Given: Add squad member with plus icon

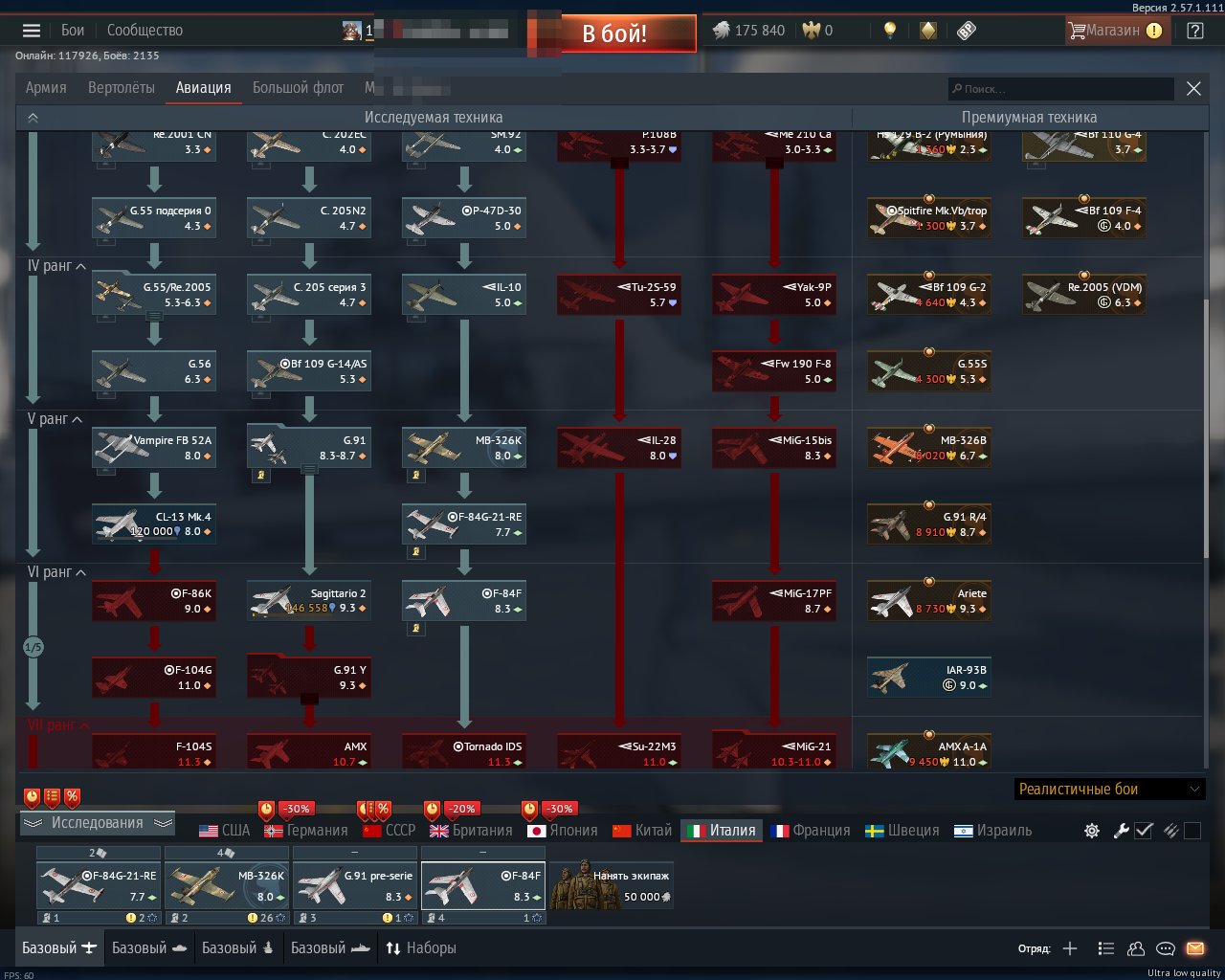Looking at the screenshot, I should (x=1070, y=948).
